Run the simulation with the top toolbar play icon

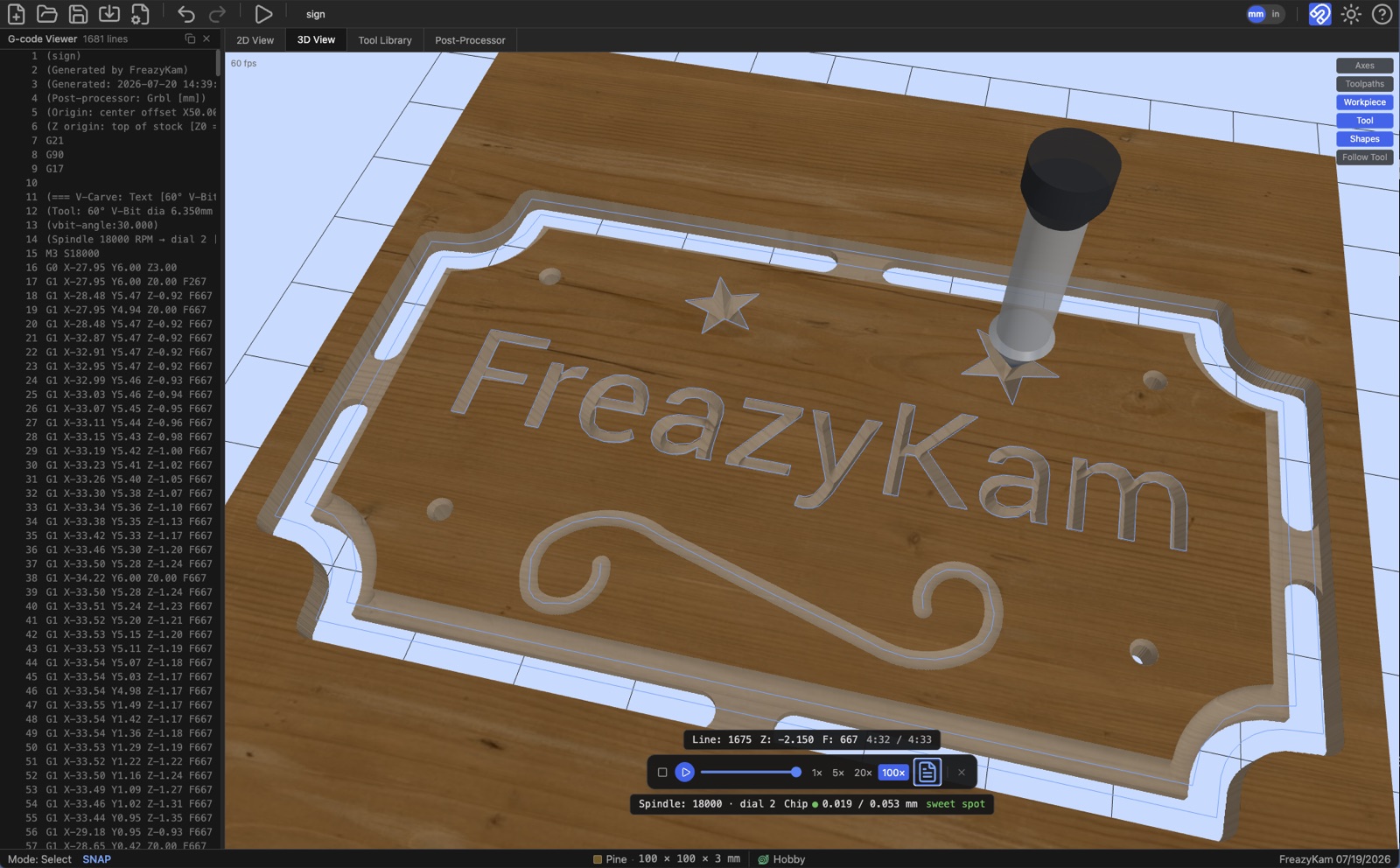click(x=262, y=14)
